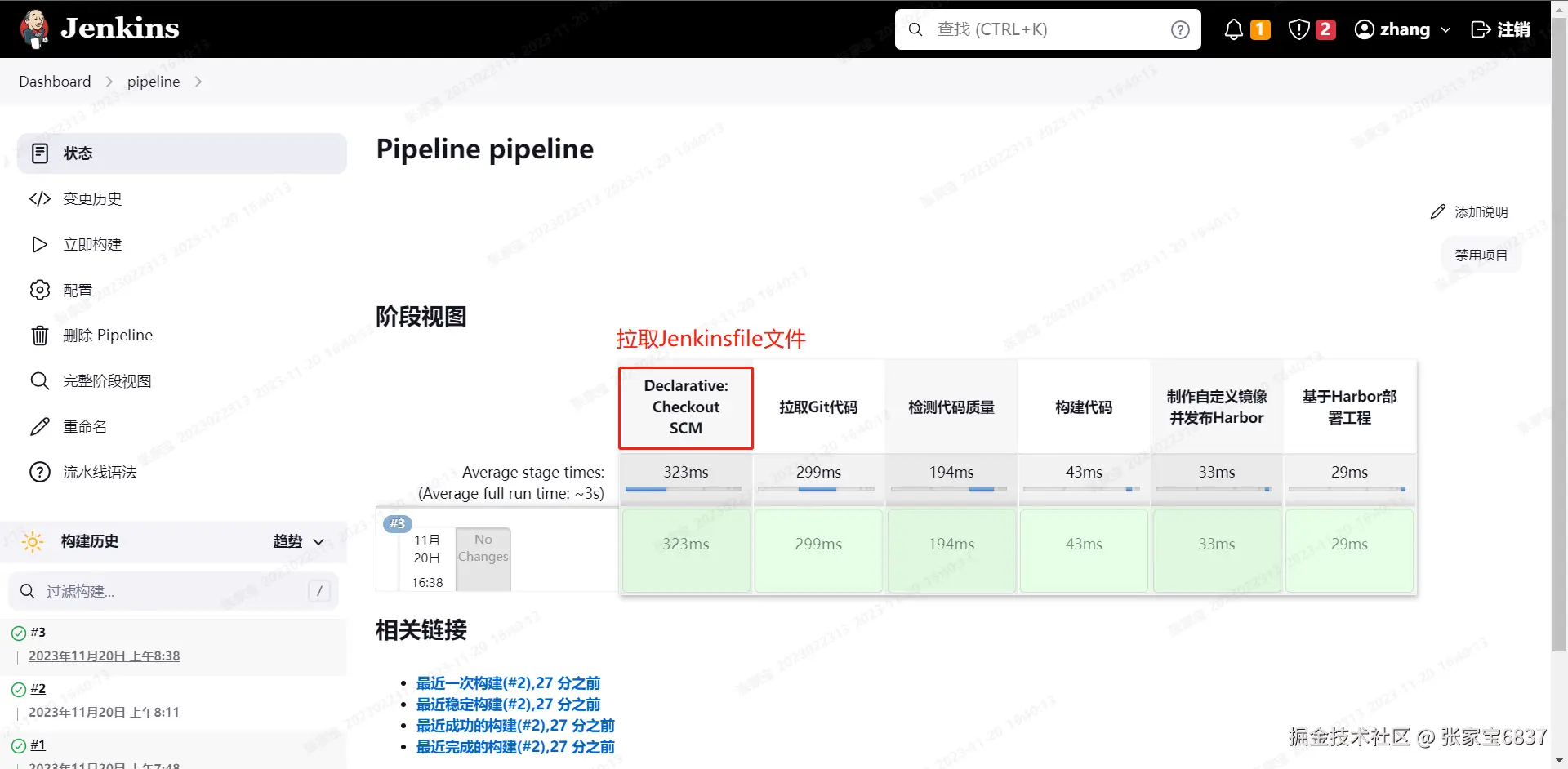This screenshot has width=1568, height=769.
Task: Open notifications bell icon
Action: (x=1234, y=29)
